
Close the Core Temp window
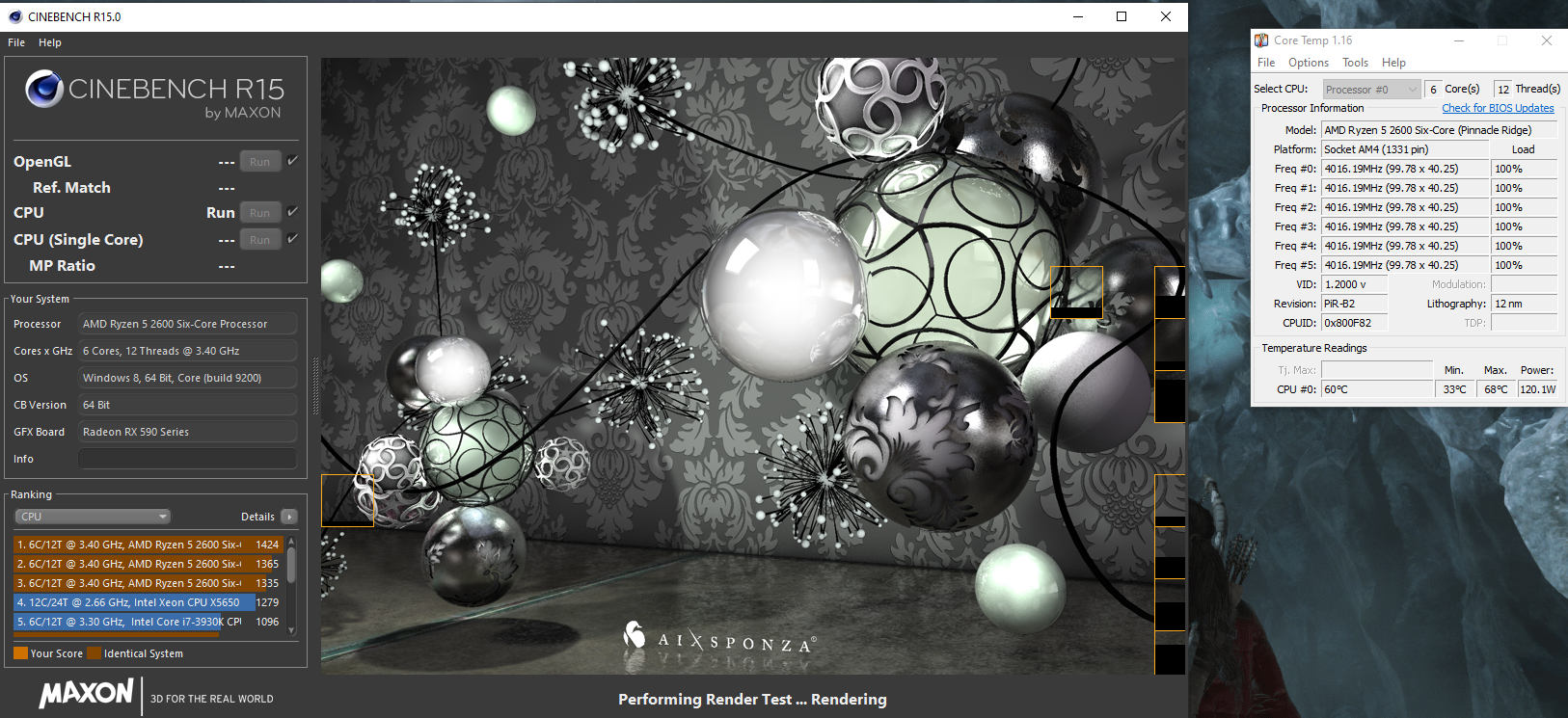point(1547,40)
